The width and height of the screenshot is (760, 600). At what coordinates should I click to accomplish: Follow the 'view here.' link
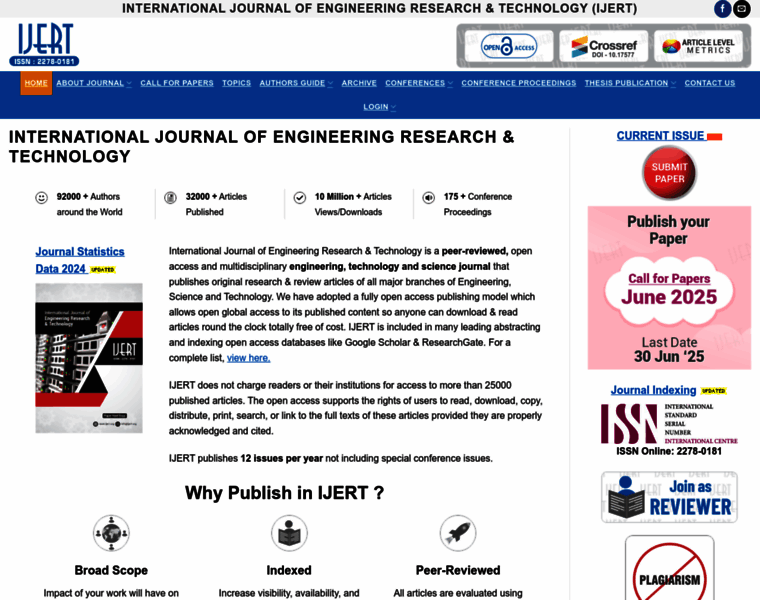pyautogui.click(x=248, y=358)
